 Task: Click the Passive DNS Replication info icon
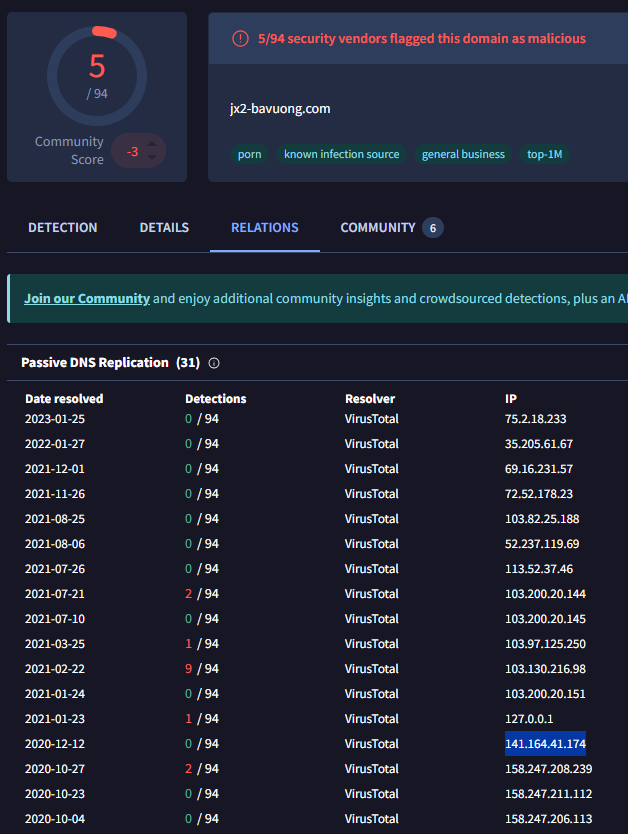click(214, 363)
